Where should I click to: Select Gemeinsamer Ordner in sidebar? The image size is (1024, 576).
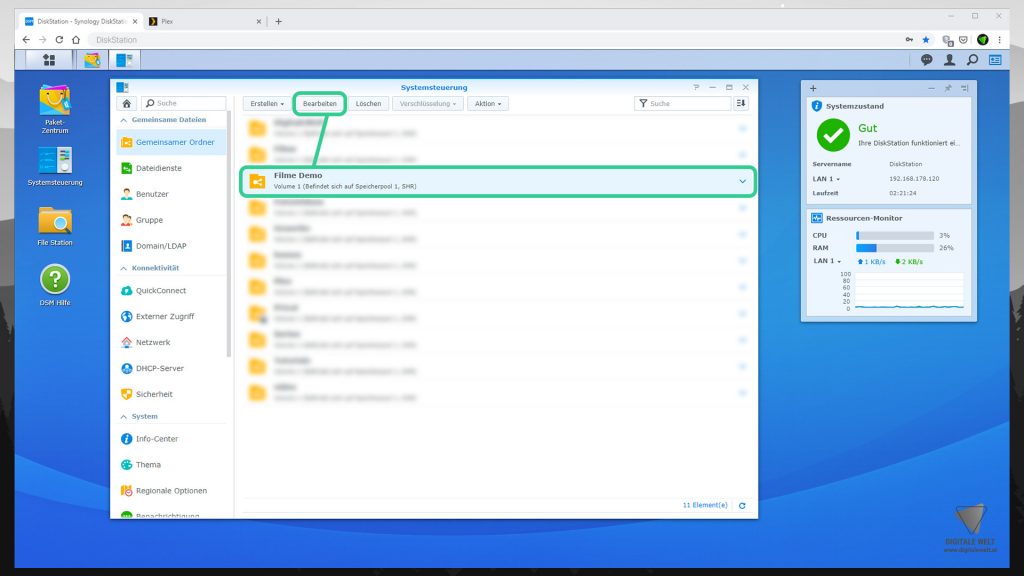(x=171, y=142)
